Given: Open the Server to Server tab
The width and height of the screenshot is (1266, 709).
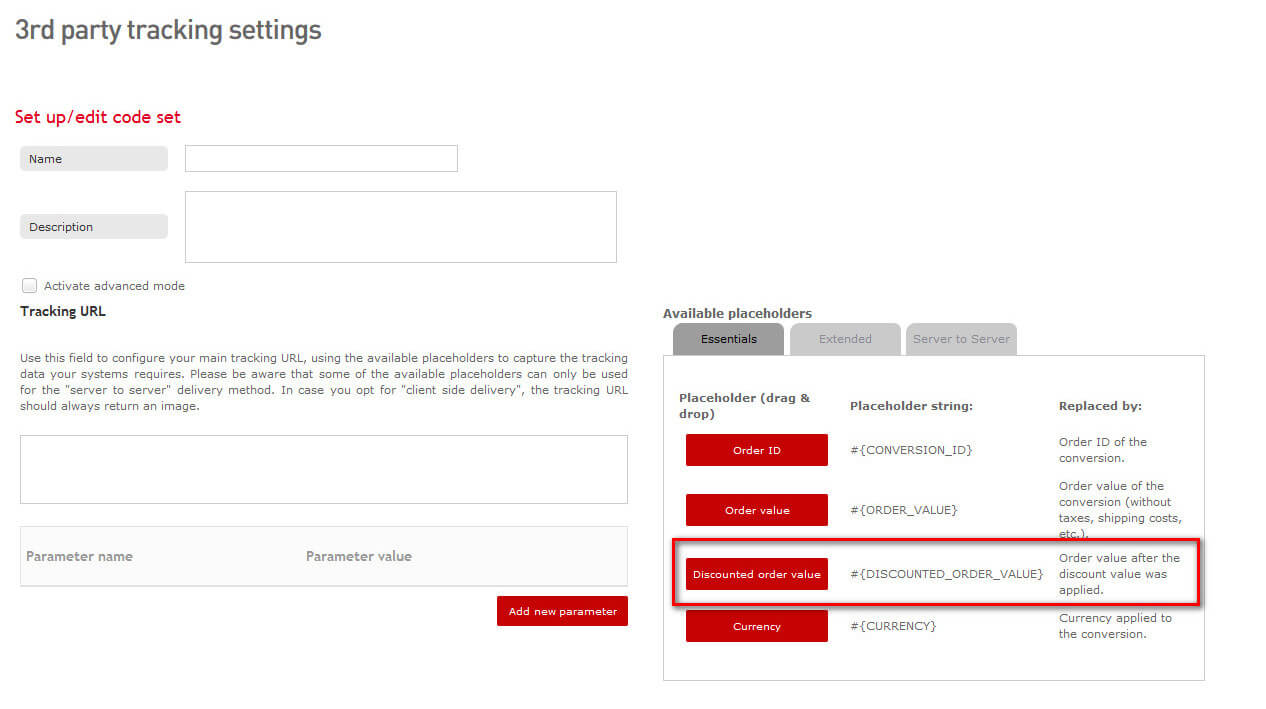Looking at the screenshot, I should tap(961, 339).
